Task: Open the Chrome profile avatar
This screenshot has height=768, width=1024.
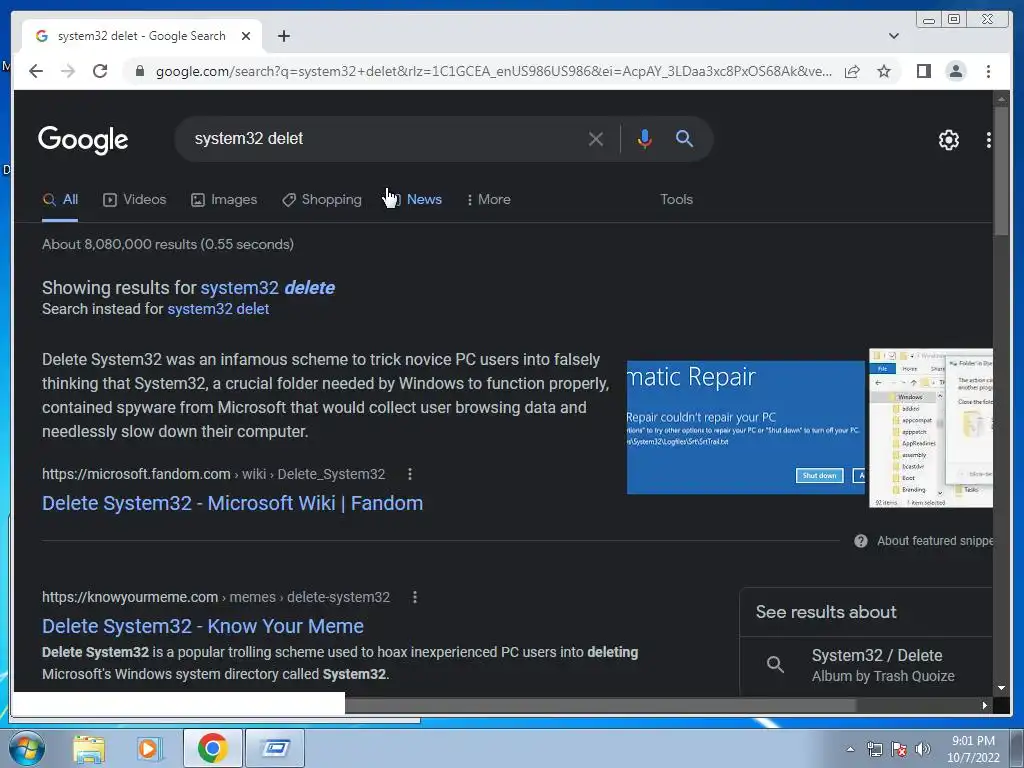Action: (x=955, y=71)
